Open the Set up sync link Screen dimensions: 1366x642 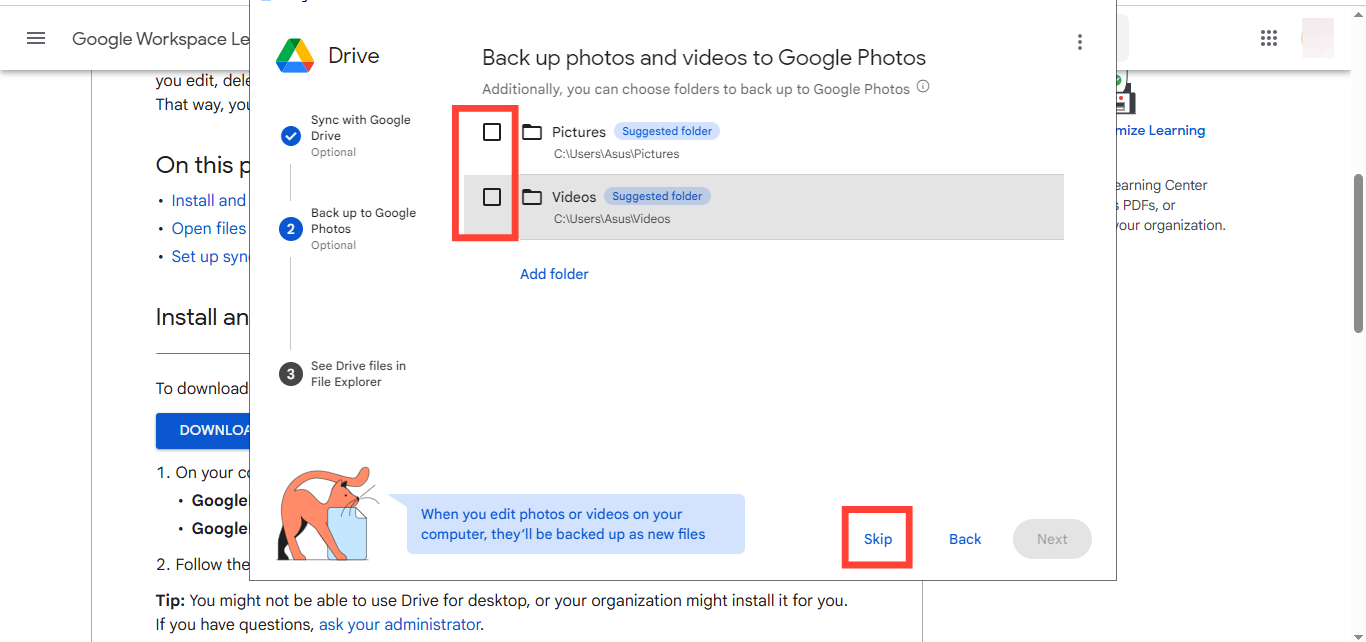click(x=210, y=256)
